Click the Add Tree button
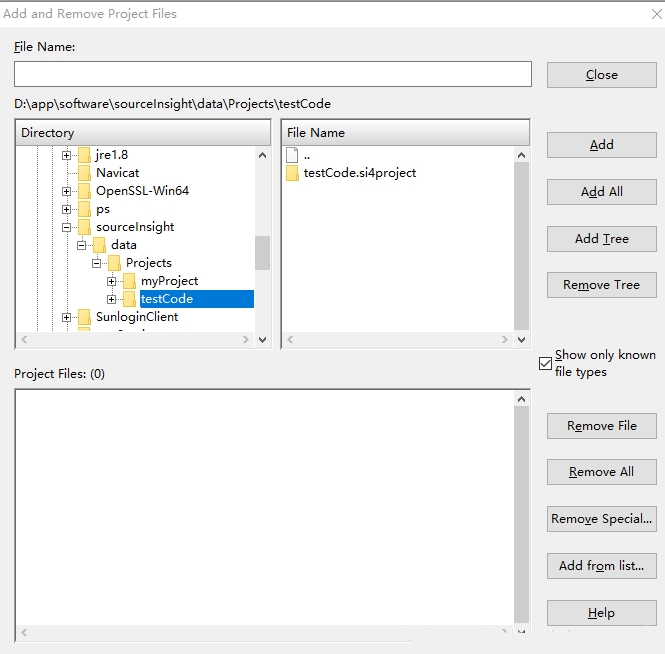 pyautogui.click(x=601, y=239)
